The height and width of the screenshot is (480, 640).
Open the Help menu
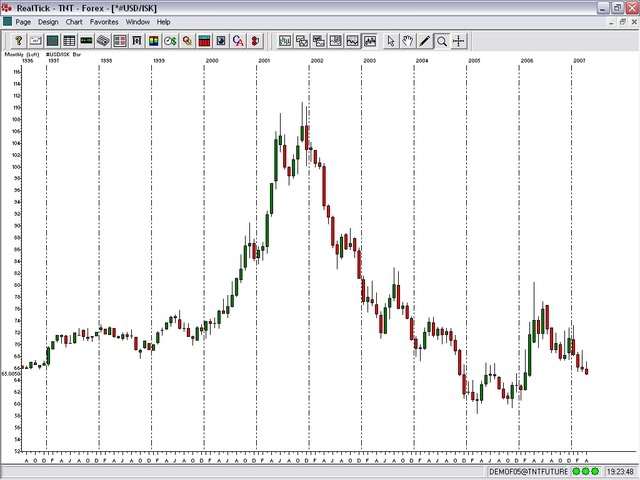tap(163, 22)
